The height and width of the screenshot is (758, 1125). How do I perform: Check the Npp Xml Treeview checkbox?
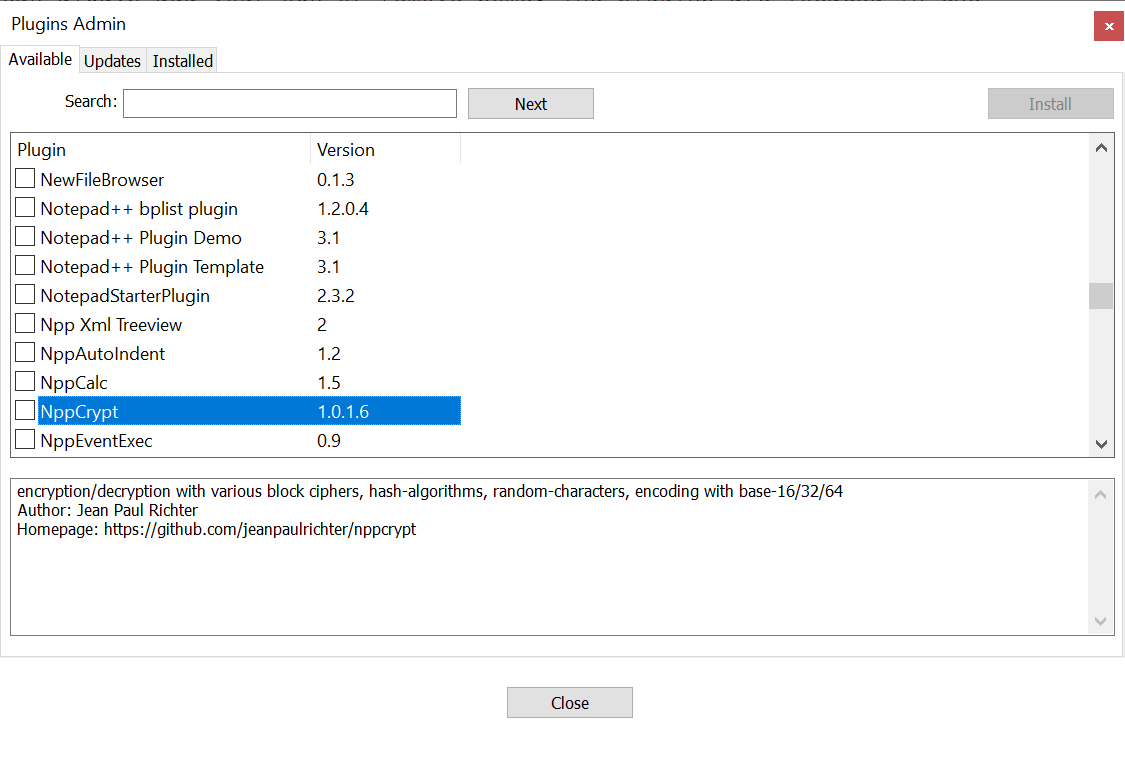pos(25,325)
